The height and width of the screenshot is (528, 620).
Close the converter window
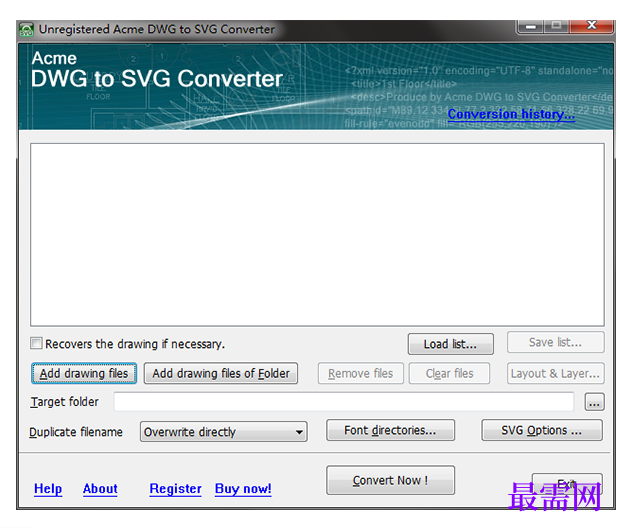click(x=591, y=26)
